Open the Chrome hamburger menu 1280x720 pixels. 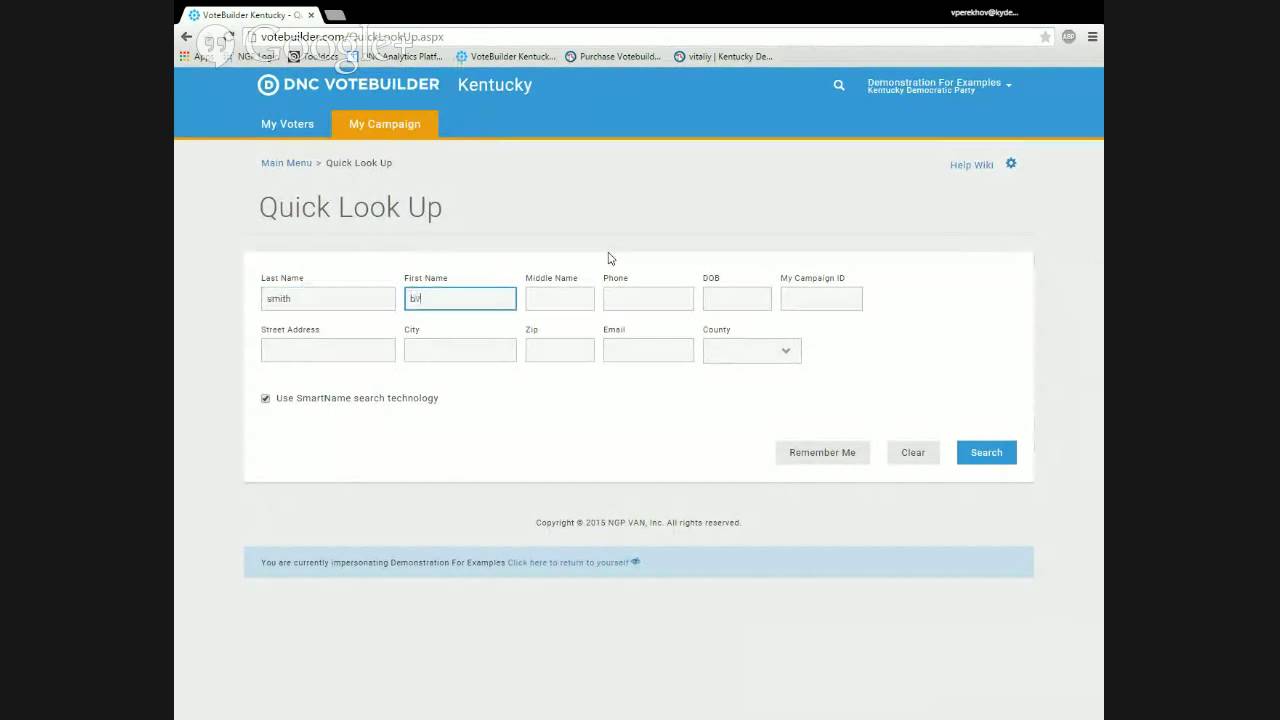point(1092,37)
